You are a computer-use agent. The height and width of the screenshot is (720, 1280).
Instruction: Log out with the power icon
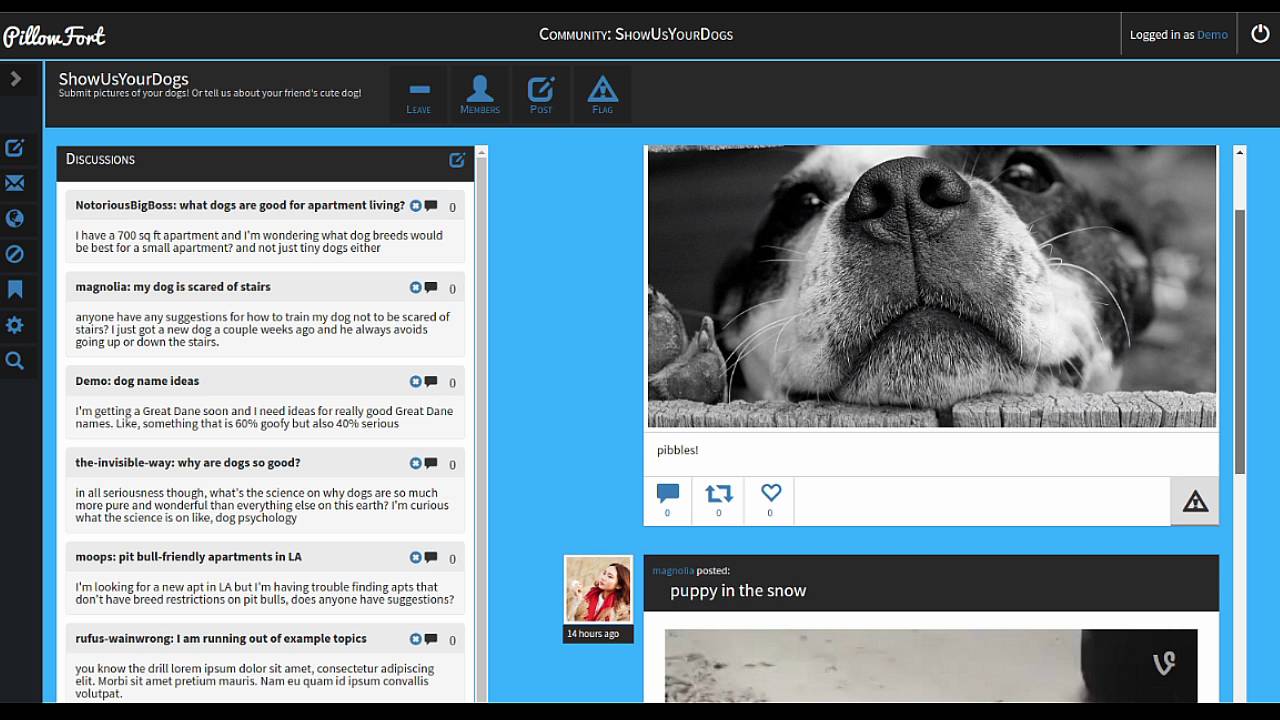click(1260, 34)
